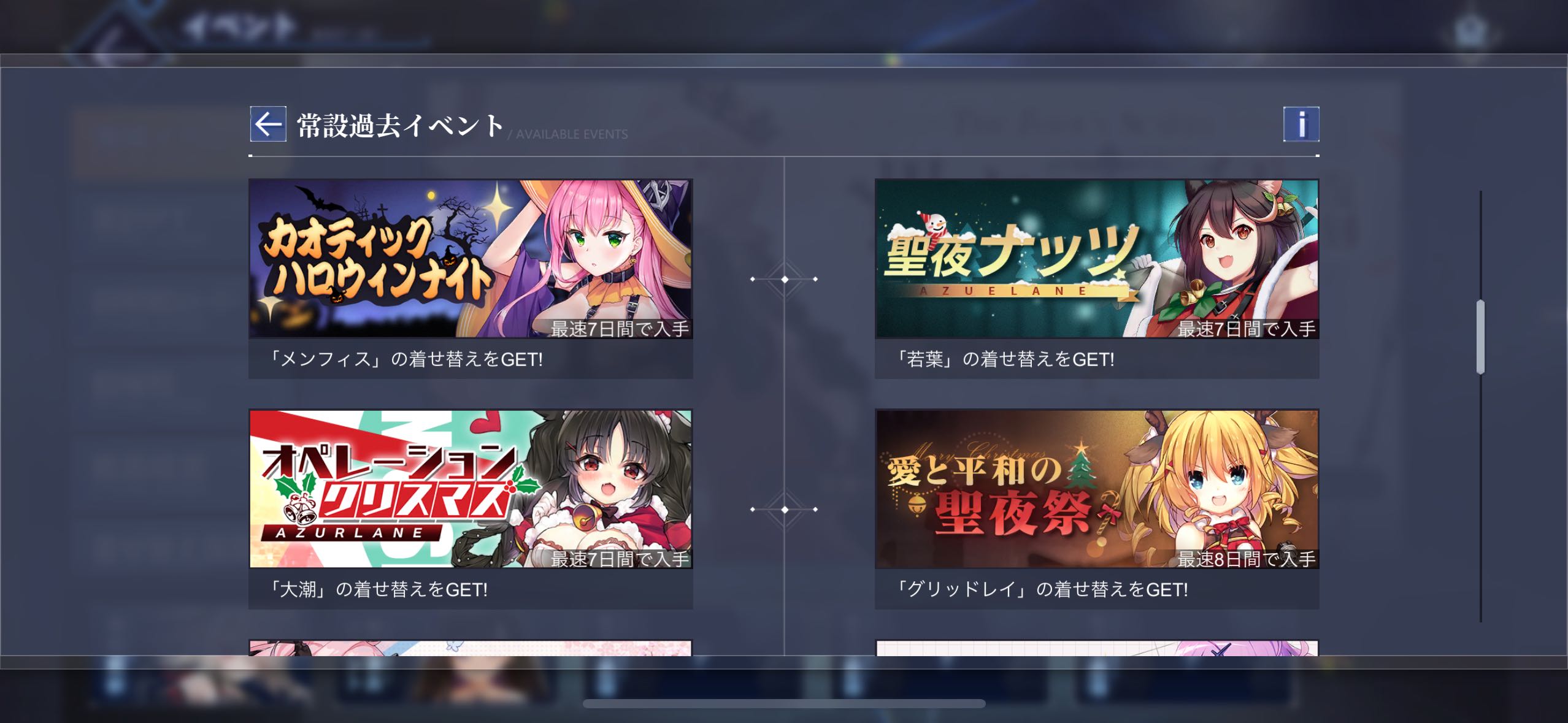Click the vertical scrollbar thumb on the right

(x=1480, y=337)
